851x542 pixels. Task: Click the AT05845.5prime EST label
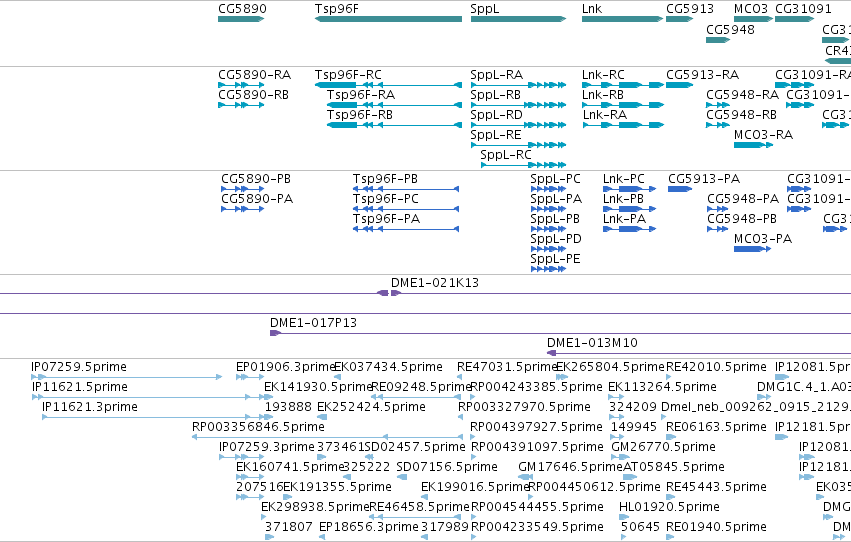click(x=674, y=467)
